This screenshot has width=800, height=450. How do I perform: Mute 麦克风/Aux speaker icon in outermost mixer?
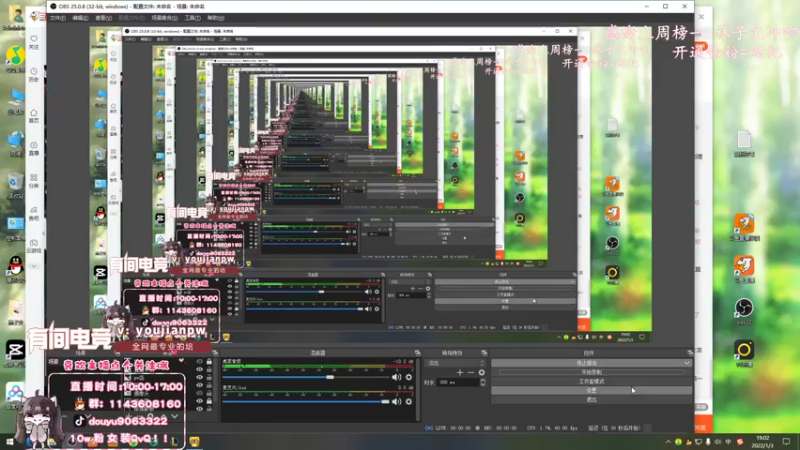click(396, 402)
